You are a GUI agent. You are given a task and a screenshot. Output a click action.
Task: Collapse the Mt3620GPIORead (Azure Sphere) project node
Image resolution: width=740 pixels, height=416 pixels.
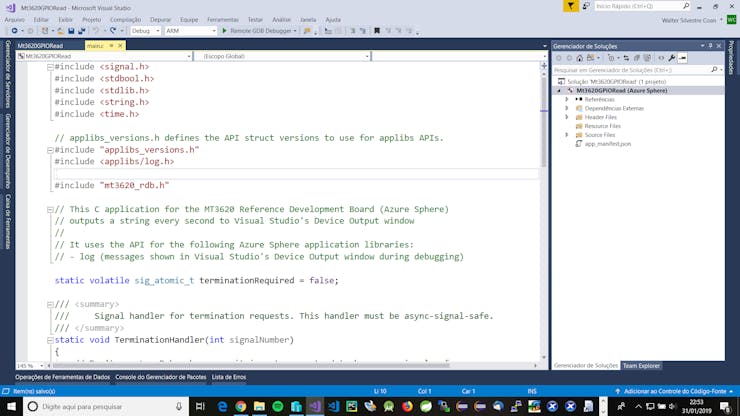[x=559, y=91]
